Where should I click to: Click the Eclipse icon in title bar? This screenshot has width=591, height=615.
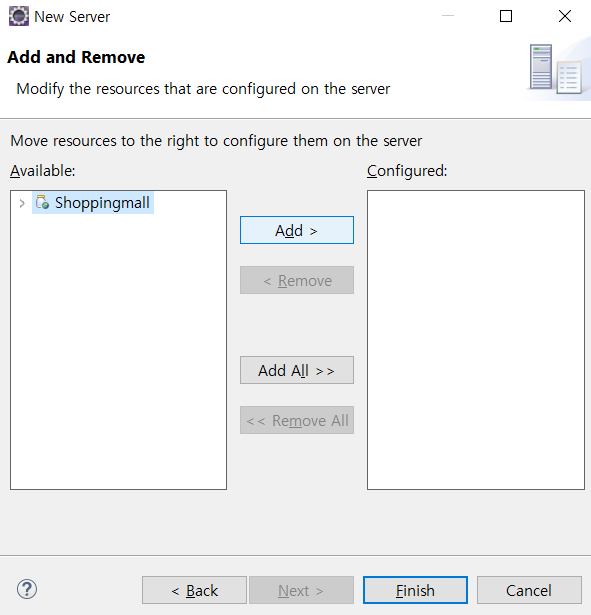[x=19, y=16]
